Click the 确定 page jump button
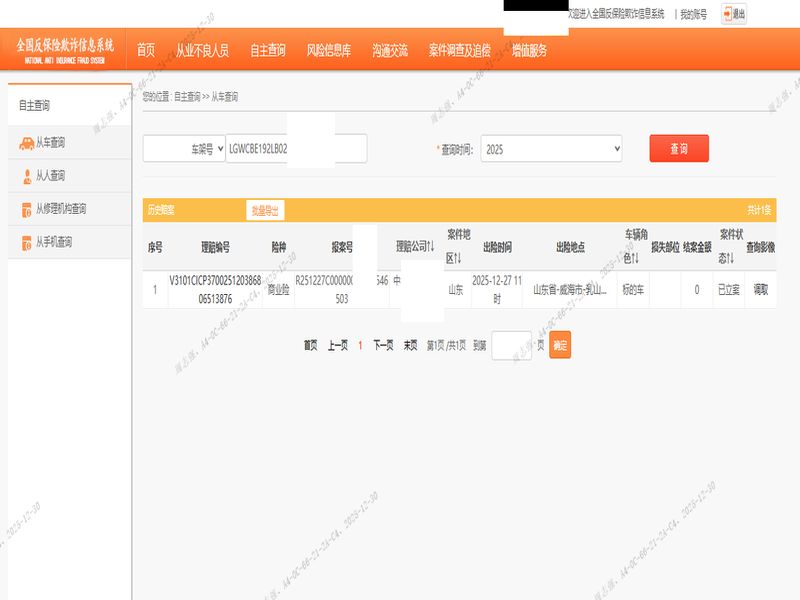 [x=560, y=345]
